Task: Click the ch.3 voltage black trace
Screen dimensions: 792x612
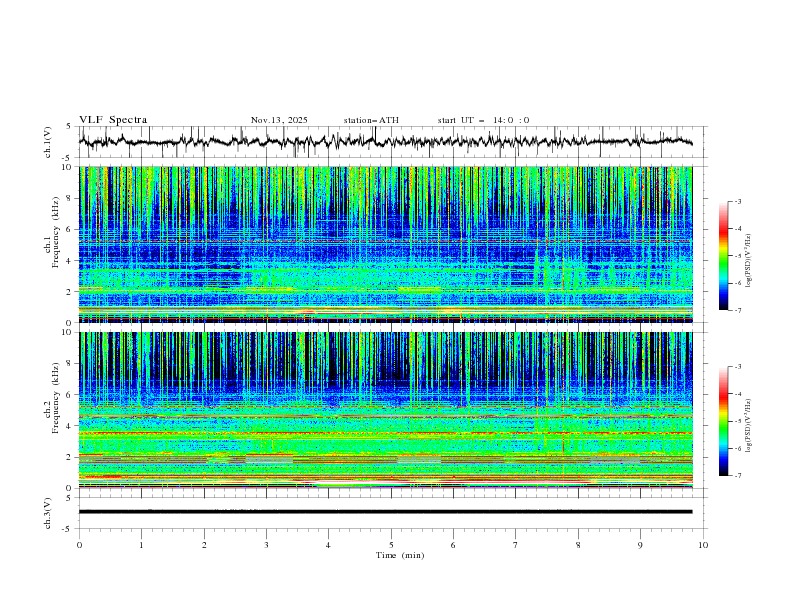Action: pyautogui.click(x=385, y=512)
